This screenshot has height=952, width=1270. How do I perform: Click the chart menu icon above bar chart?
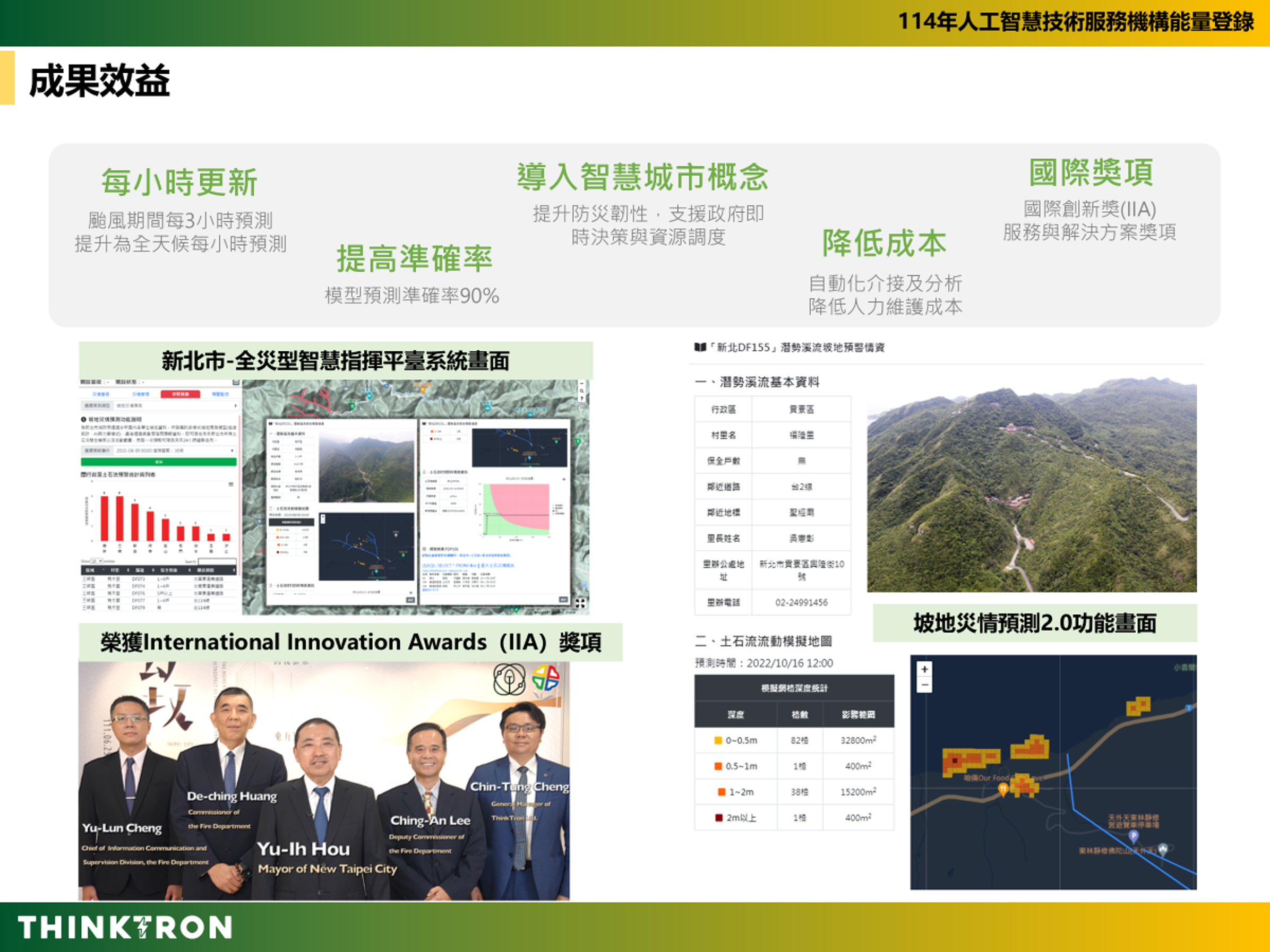coord(231,484)
